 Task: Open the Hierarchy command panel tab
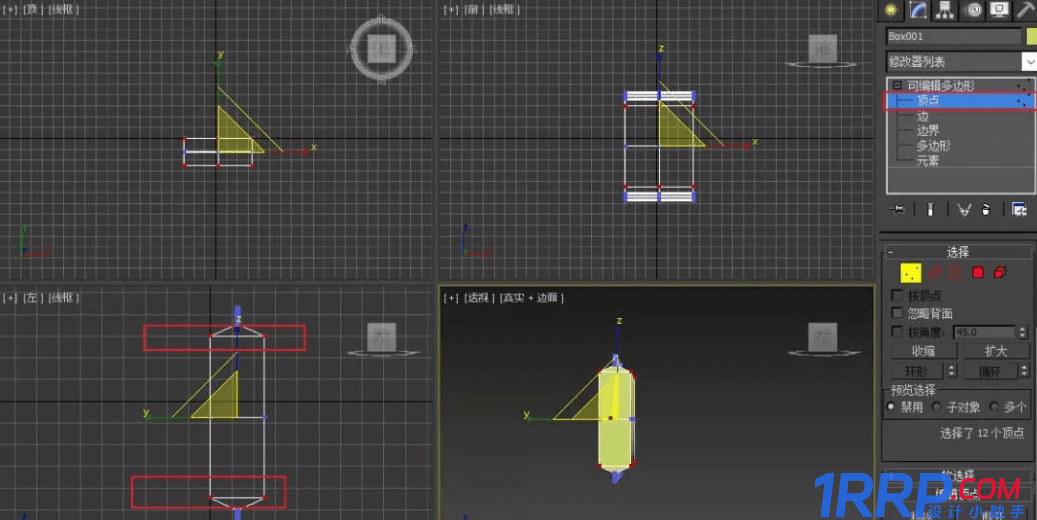click(944, 10)
